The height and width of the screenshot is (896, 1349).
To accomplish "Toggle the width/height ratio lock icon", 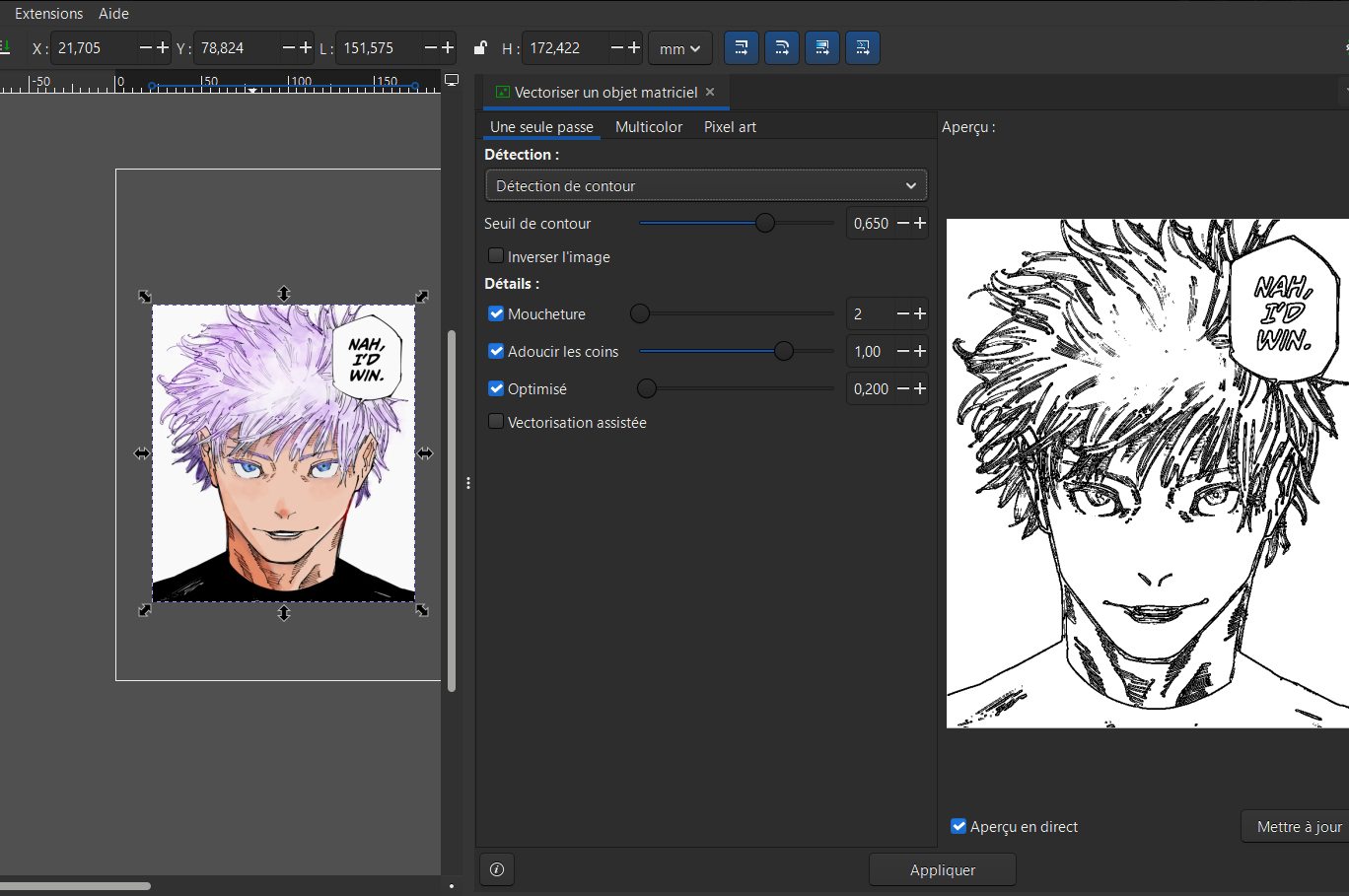I will point(480,47).
